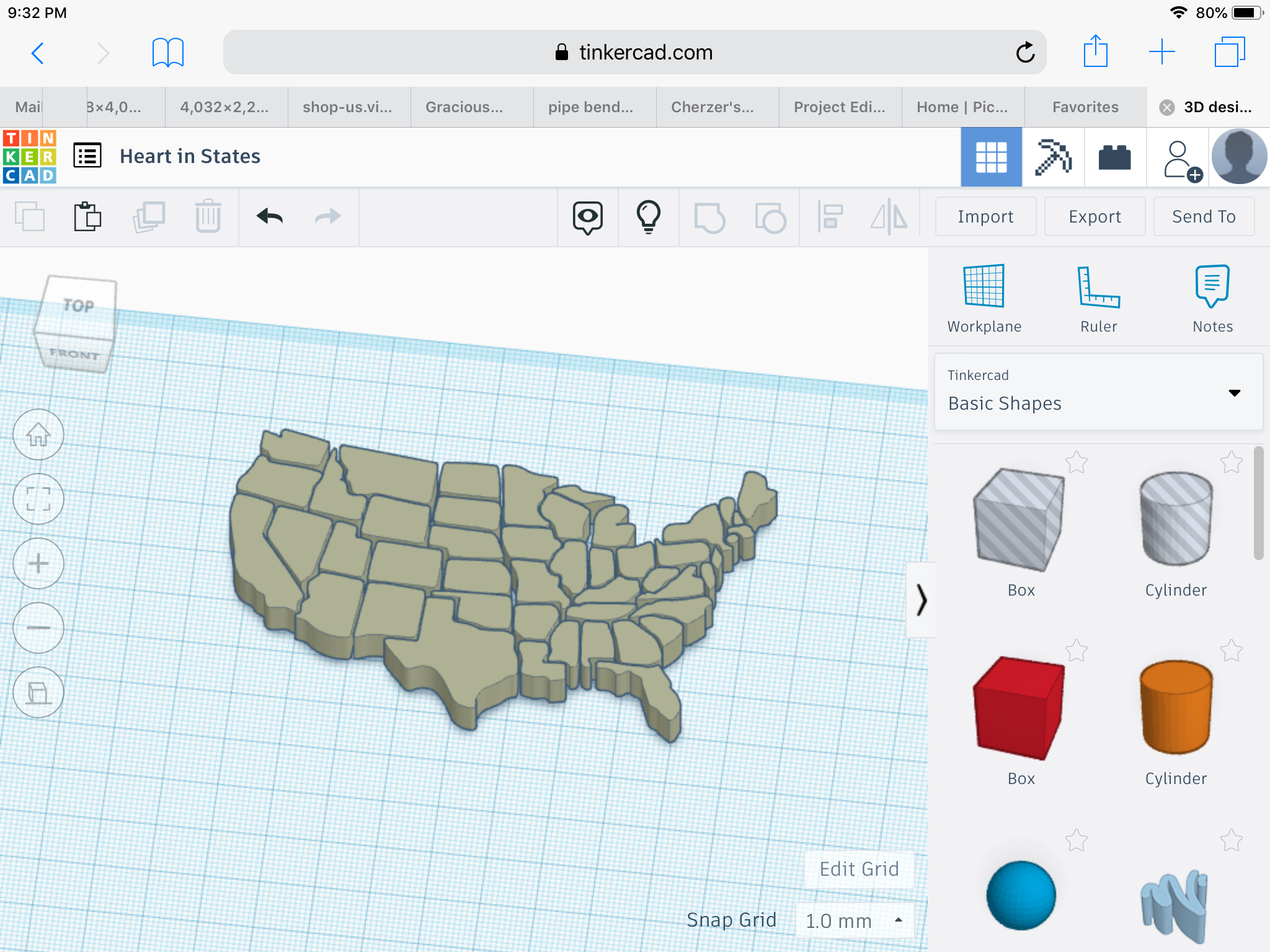Click the Group shapes icon

click(709, 218)
